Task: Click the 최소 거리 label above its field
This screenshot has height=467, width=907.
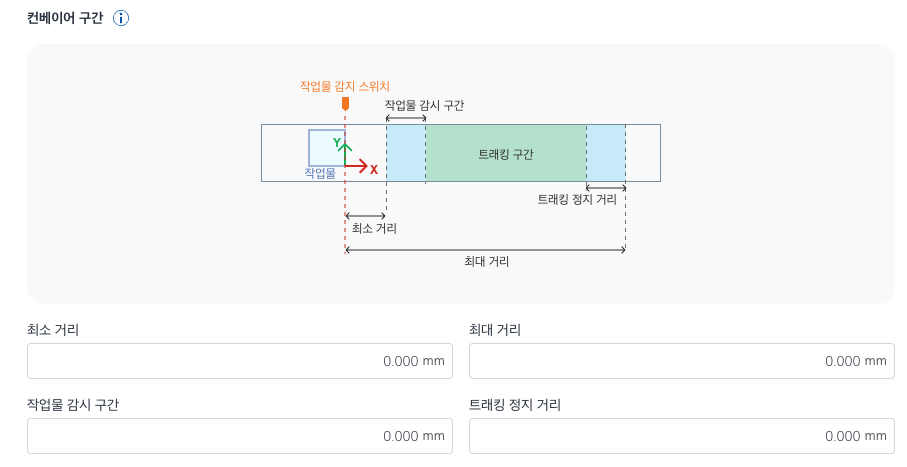Action: click(x=53, y=330)
